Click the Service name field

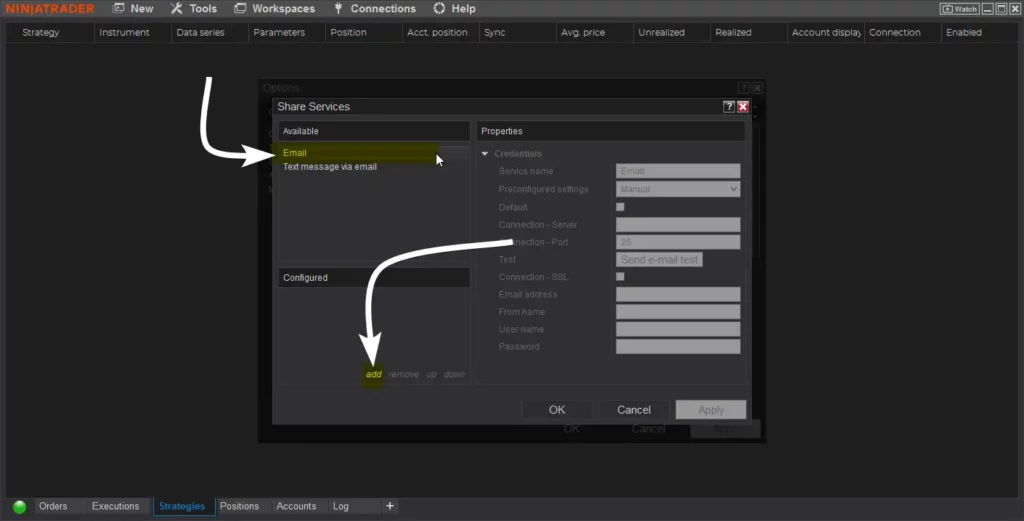click(678, 171)
